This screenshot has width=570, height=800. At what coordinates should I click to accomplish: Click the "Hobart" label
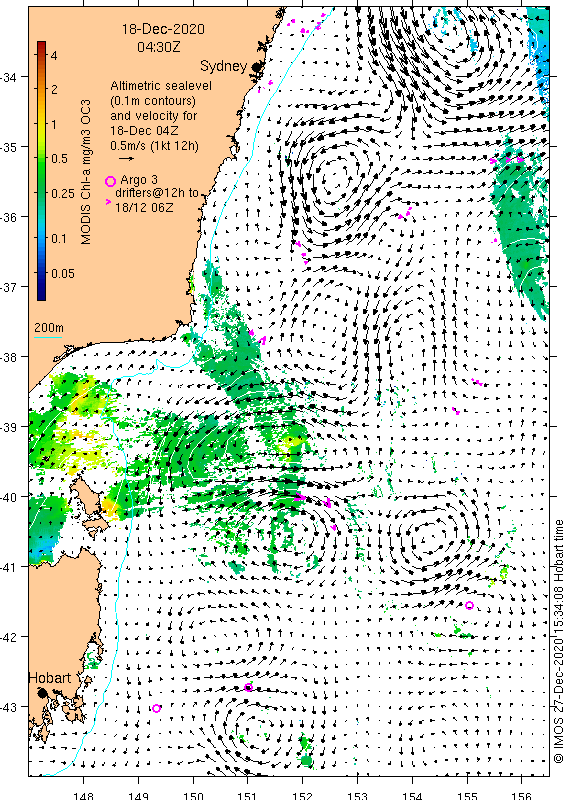(49, 678)
